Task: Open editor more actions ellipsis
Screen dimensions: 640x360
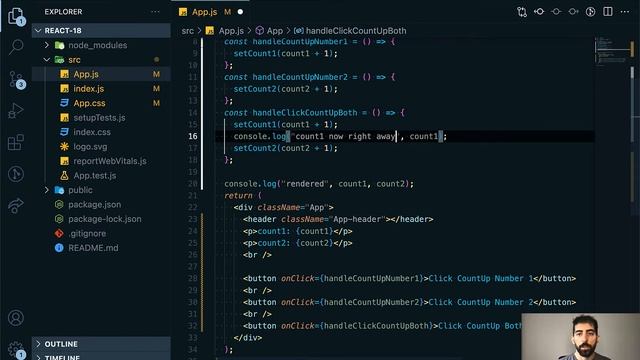Action: pyautogui.click(x=625, y=12)
